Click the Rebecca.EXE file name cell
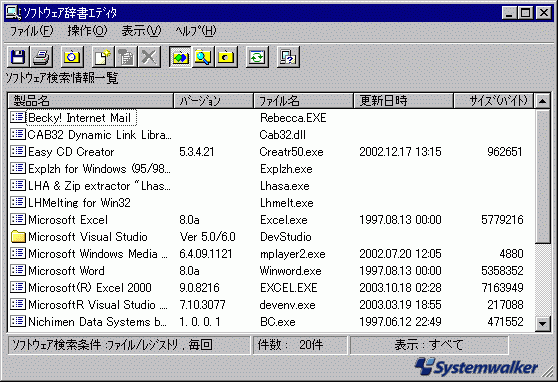 pyautogui.click(x=293, y=118)
